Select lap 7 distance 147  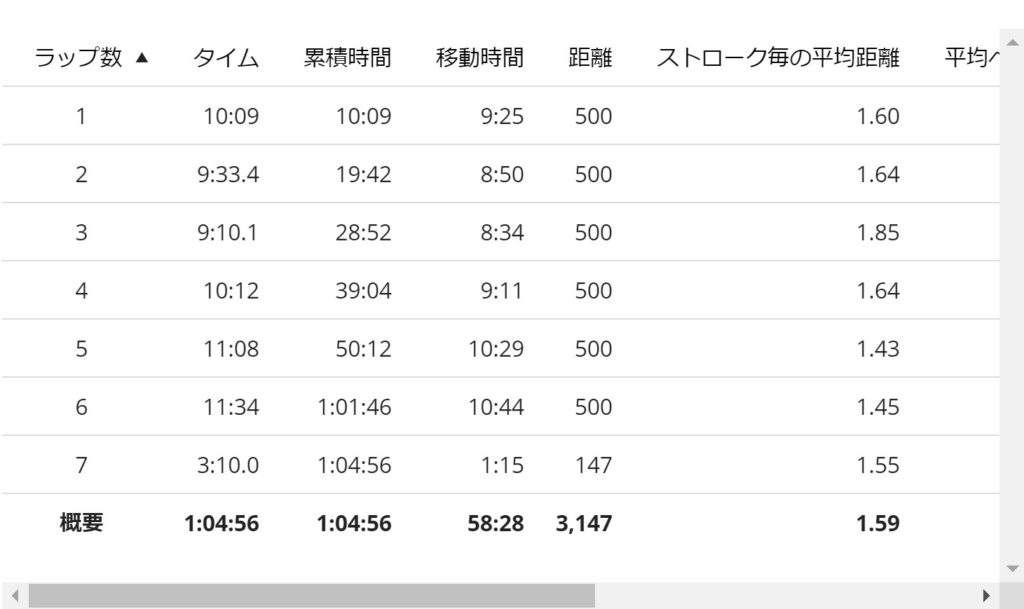pyautogui.click(x=593, y=465)
